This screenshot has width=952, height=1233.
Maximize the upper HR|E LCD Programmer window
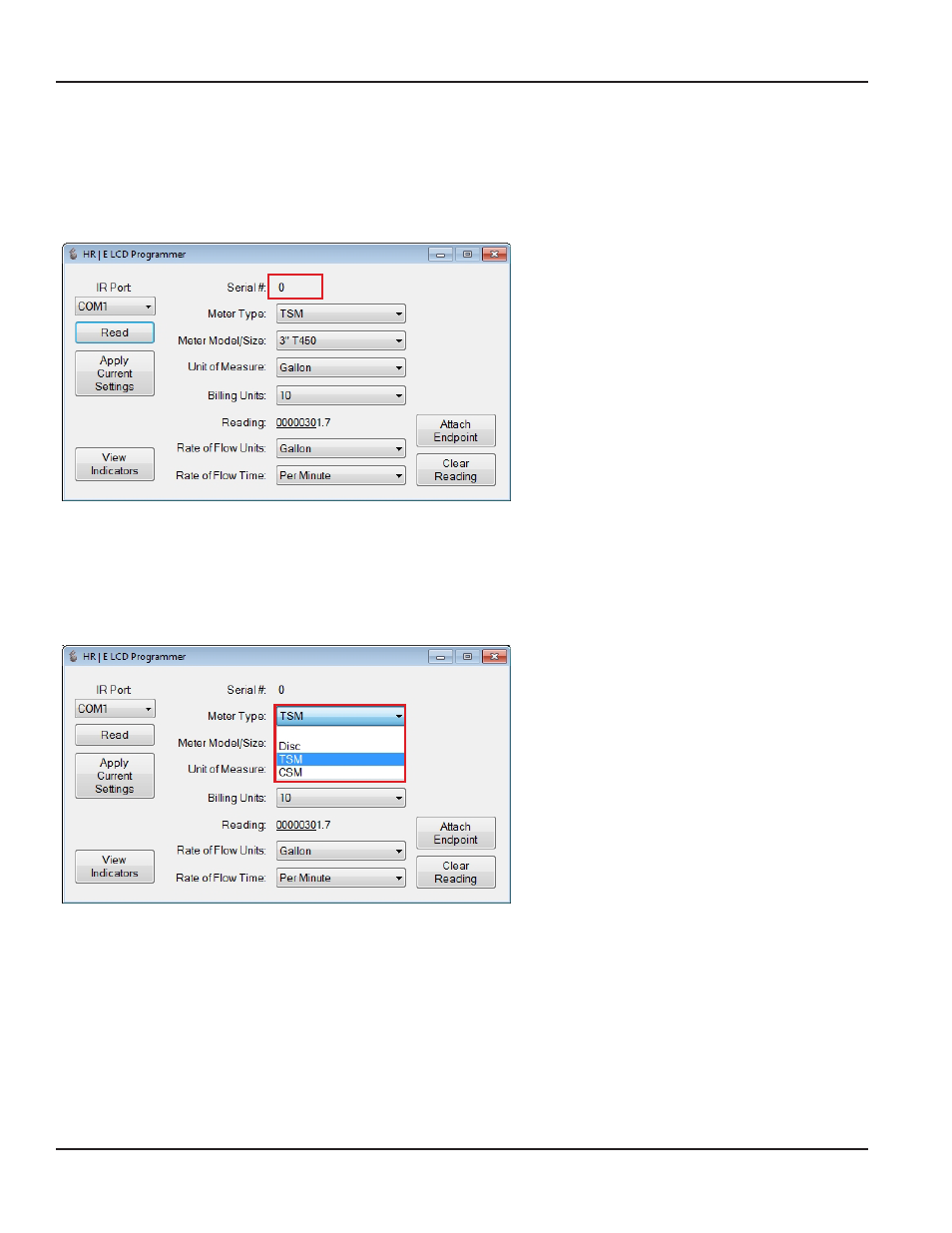(467, 254)
